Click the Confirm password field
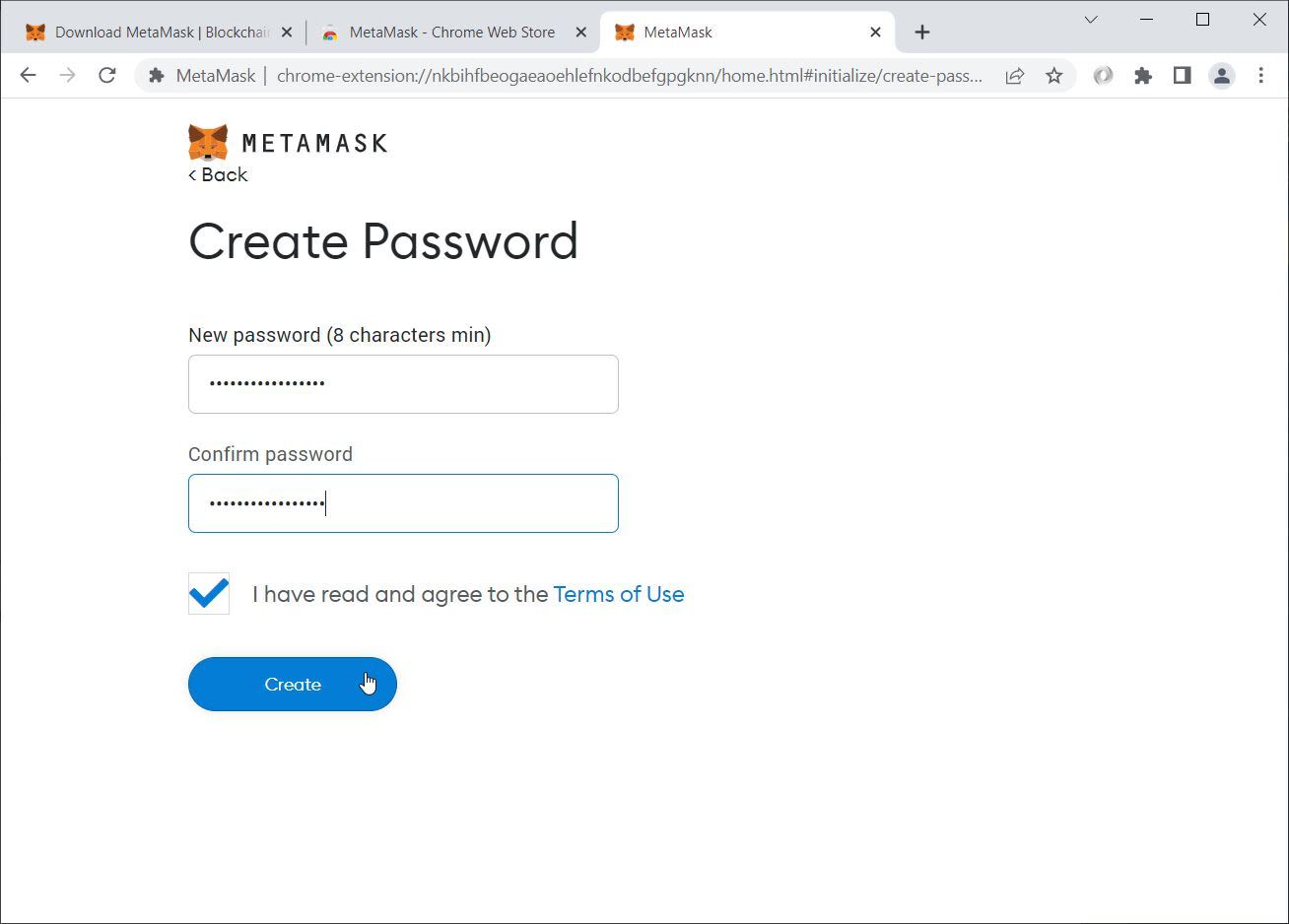Image resolution: width=1289 pixels, height=924 pixels. [x=403, y=503]
